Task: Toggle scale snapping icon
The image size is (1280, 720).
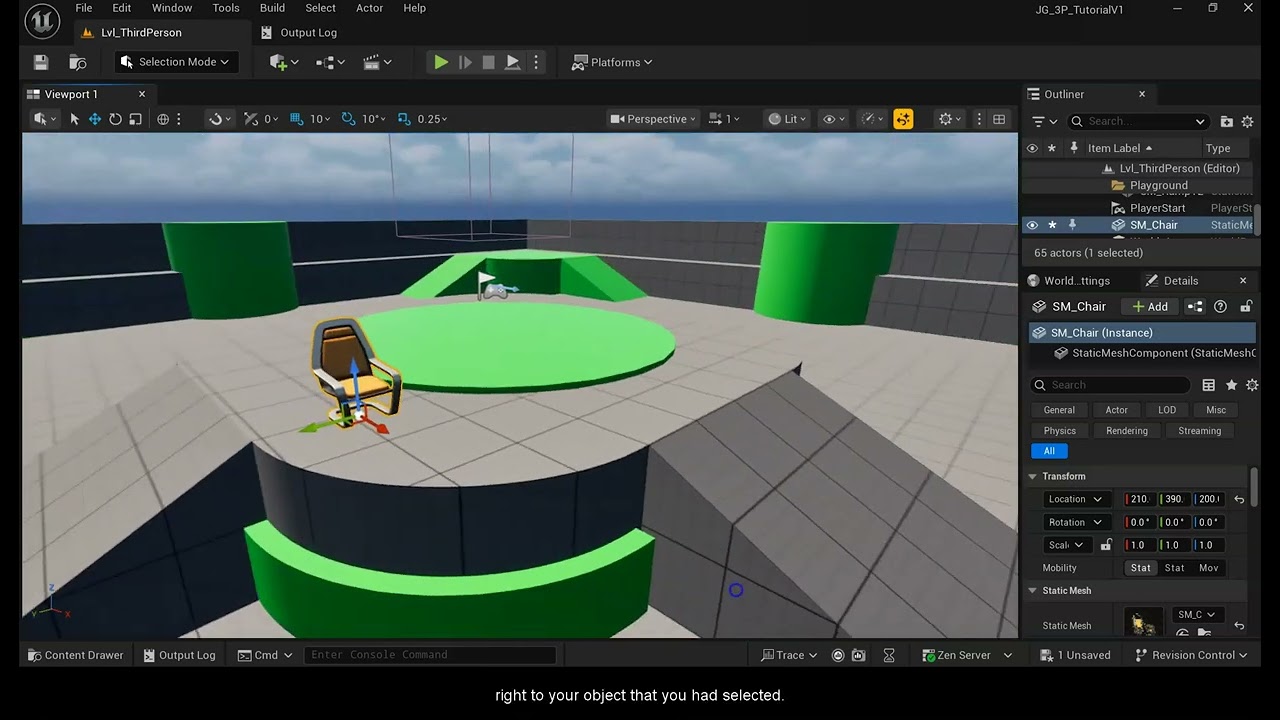Action: (x=404, y=119)
